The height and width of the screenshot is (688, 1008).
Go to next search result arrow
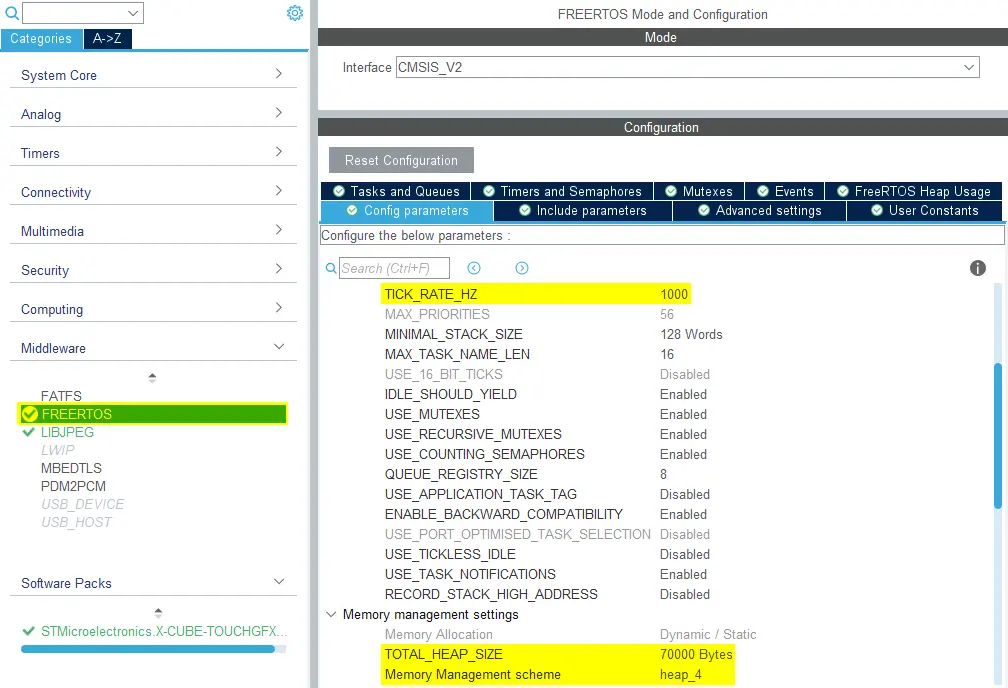(521, 268)
